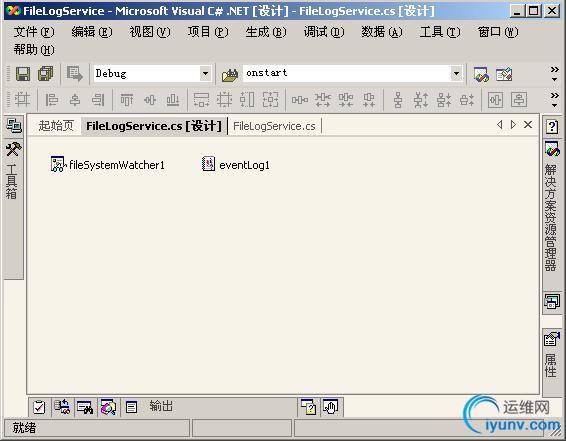Screen dimensions: 566x441
Task: Click the bottom hand breakpoint icon
Action: (331, 407)
